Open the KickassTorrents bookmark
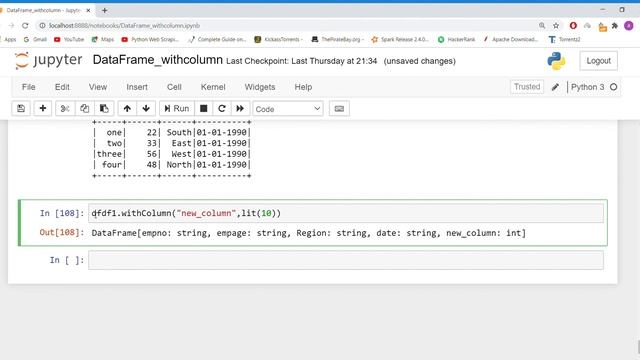 (x=278, y=40)
